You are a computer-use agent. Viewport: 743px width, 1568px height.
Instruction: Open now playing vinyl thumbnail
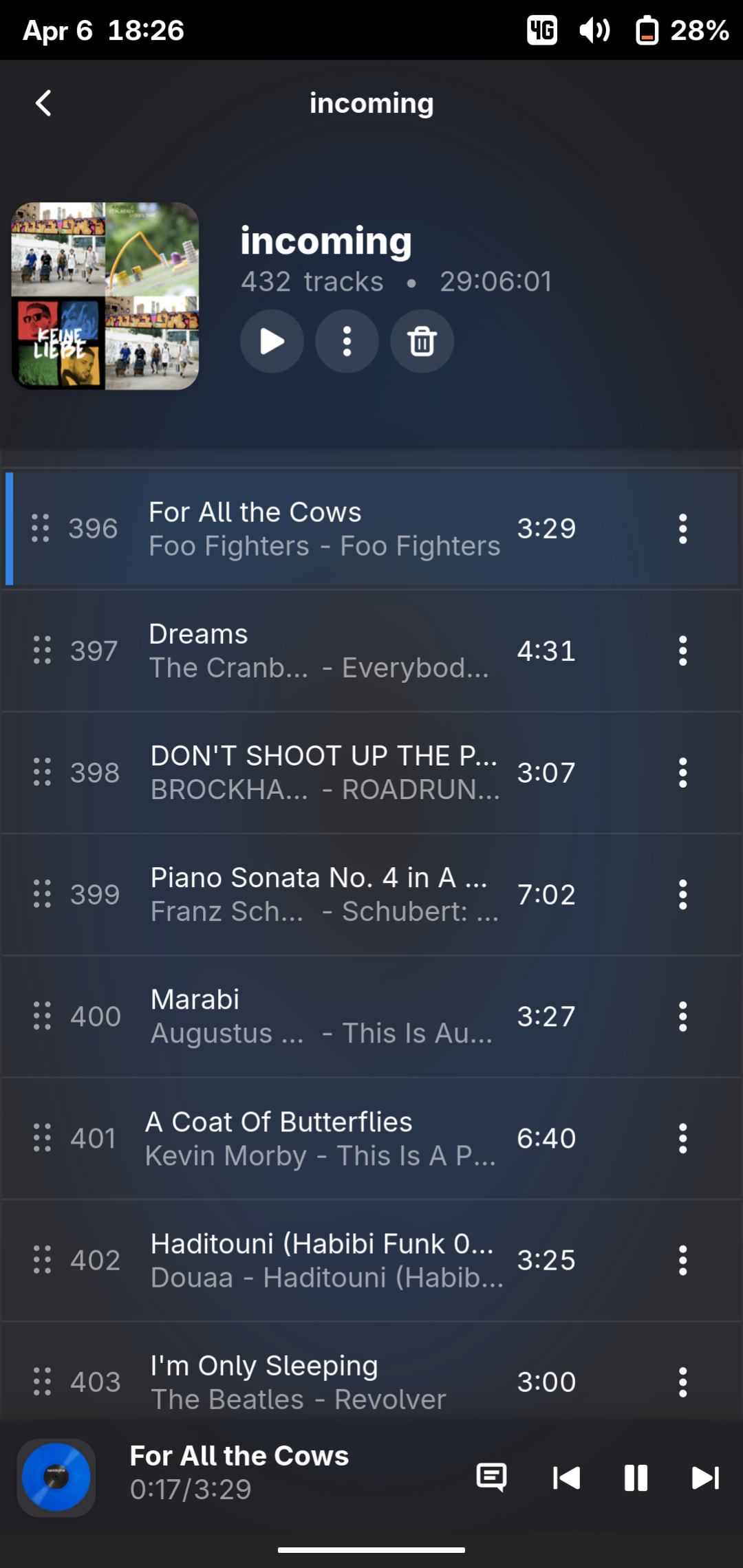coord(56,1477)
